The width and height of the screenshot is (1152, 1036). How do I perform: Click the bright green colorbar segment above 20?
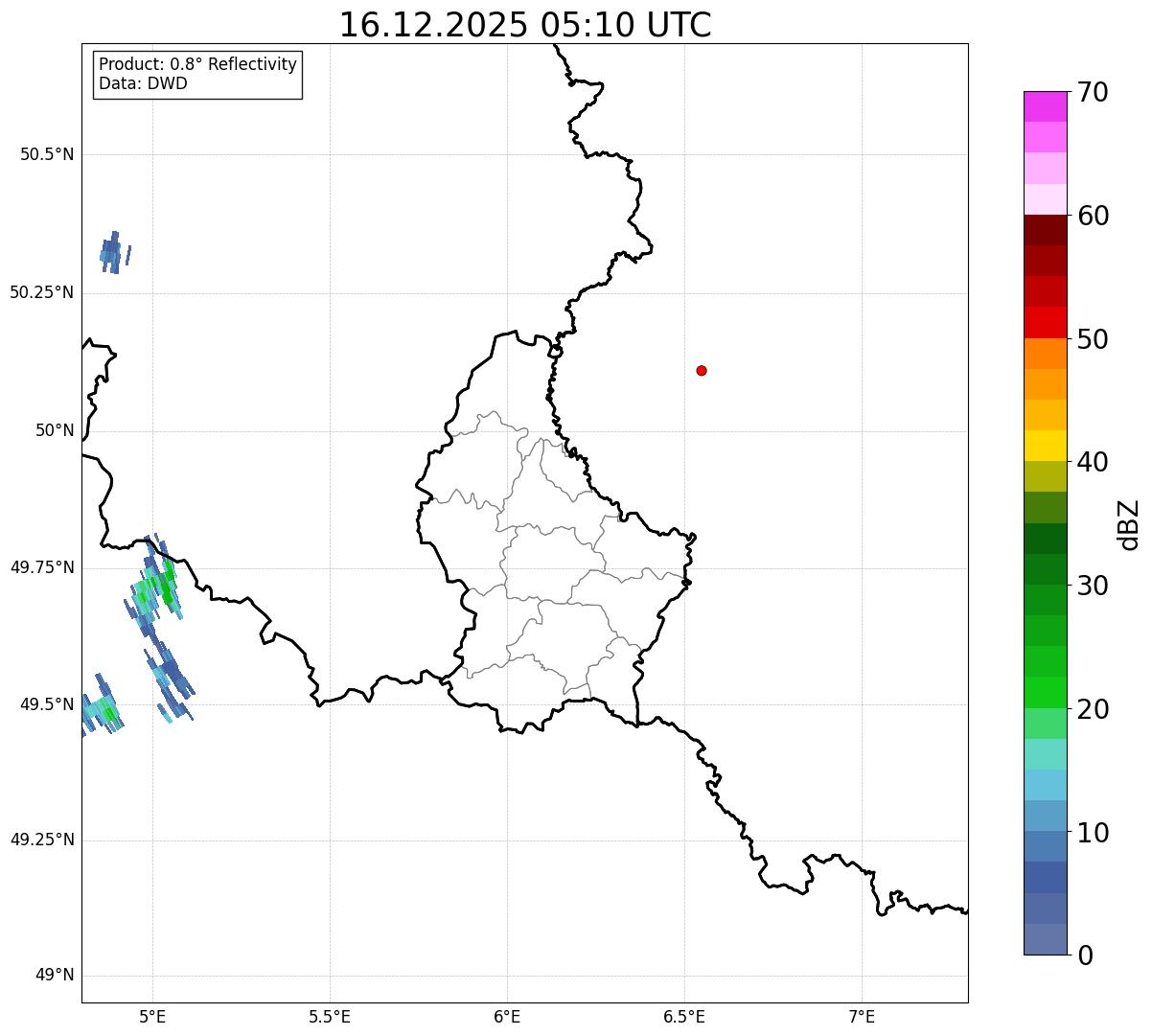tap(1045, 693)
